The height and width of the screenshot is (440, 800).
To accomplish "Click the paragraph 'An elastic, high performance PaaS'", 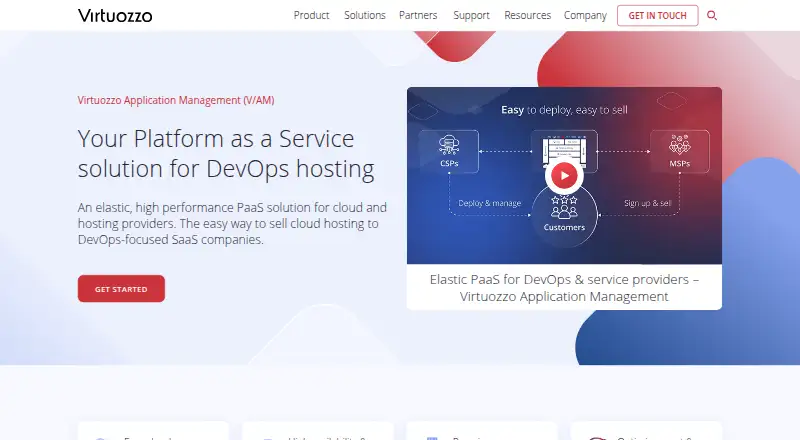I will pos(232,224).
